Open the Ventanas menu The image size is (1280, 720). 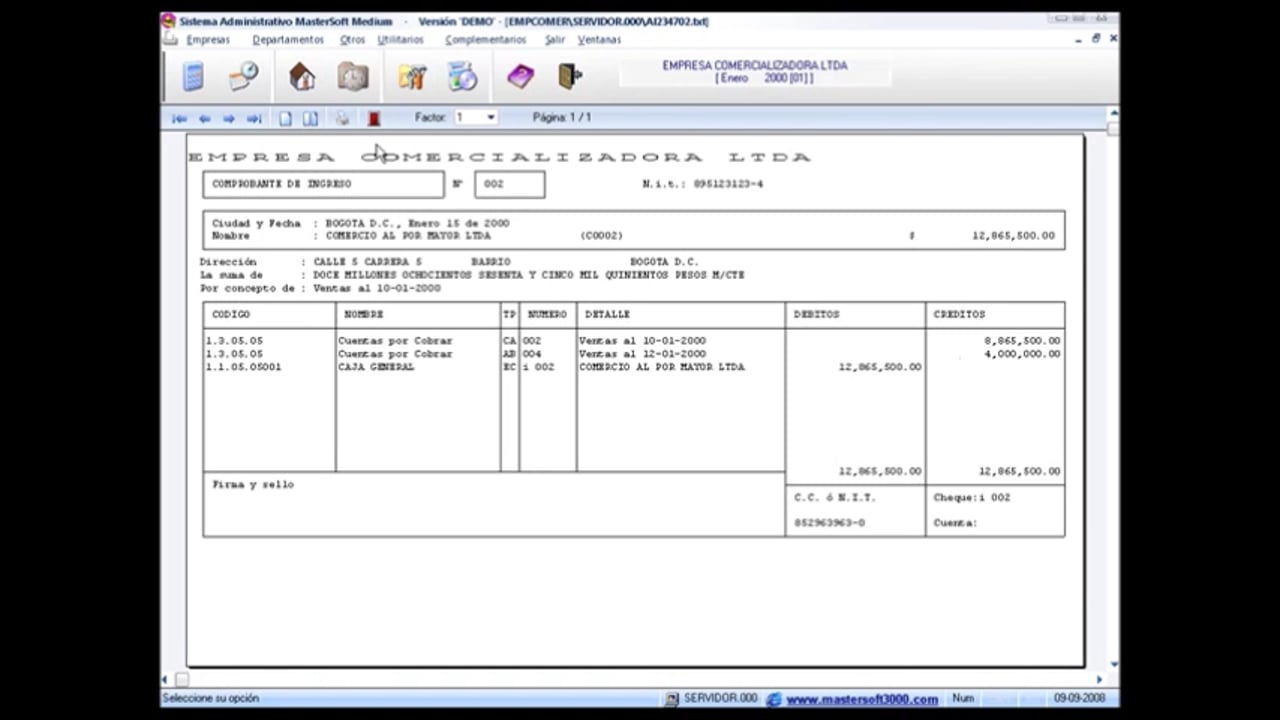pyautogui.click(x=599, y=40)
